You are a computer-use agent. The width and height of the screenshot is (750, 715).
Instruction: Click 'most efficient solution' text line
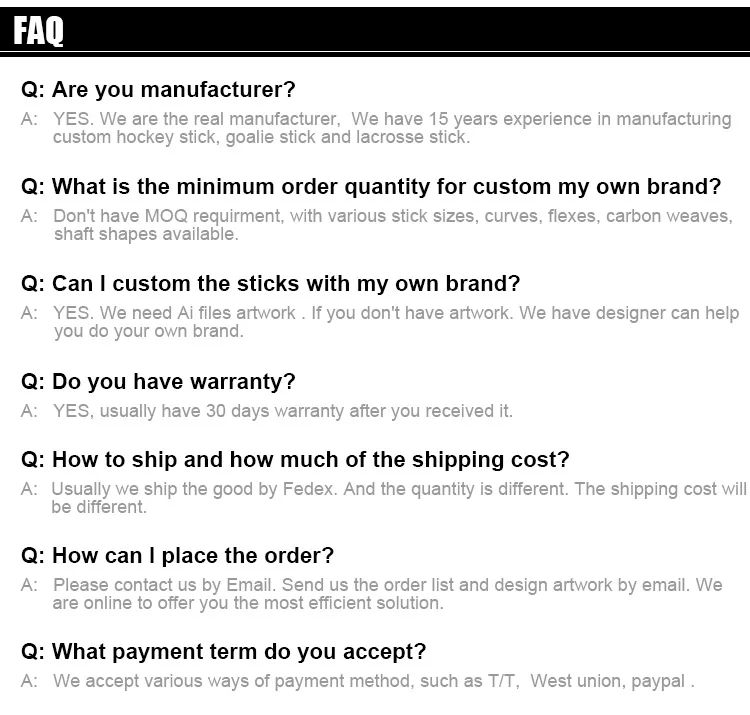[x=248, y=604]
